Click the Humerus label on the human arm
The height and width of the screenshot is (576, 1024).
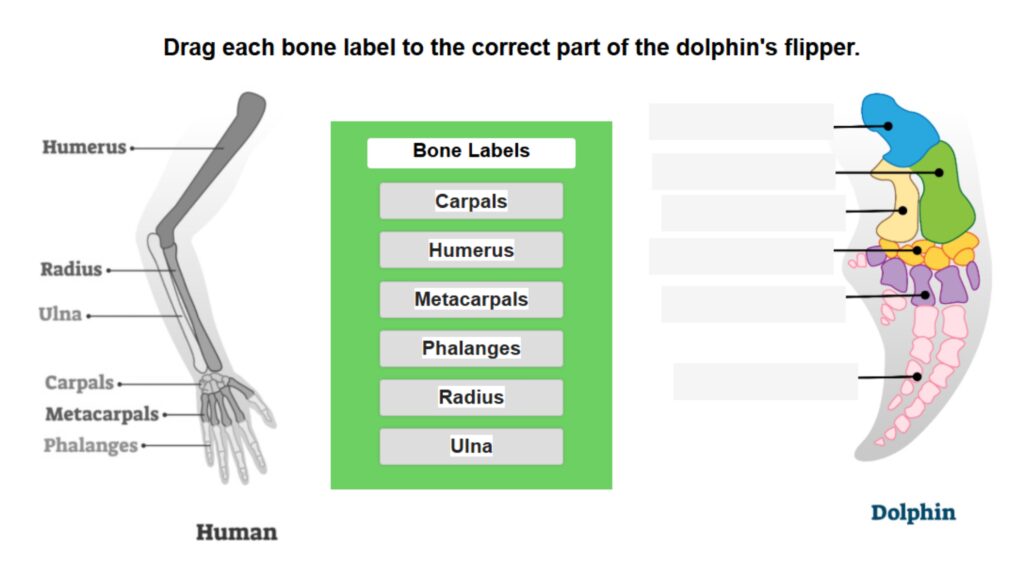[x=85, y=147]
